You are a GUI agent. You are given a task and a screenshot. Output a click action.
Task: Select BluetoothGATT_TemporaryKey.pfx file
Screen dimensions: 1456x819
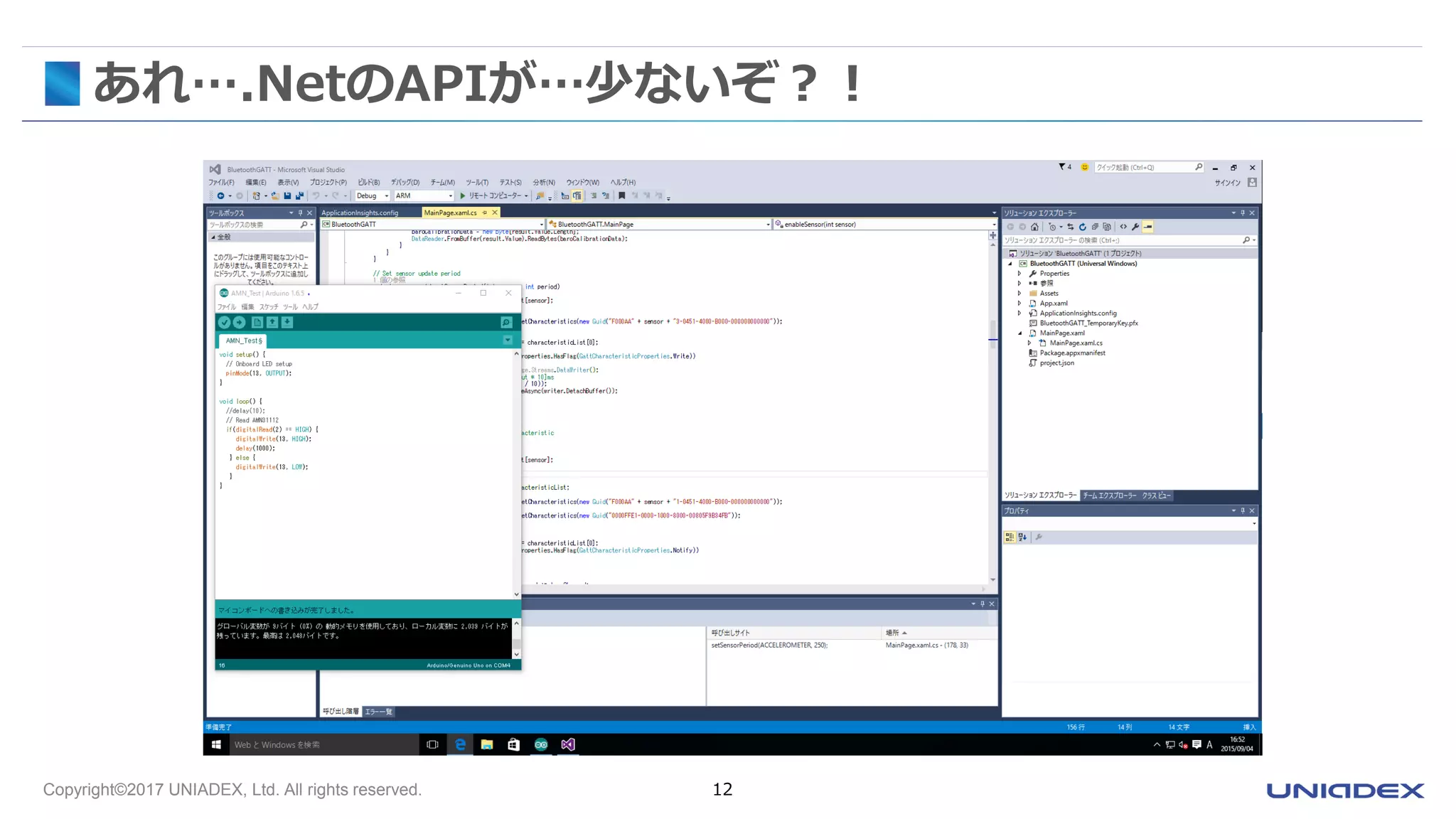click(1088, 323)
